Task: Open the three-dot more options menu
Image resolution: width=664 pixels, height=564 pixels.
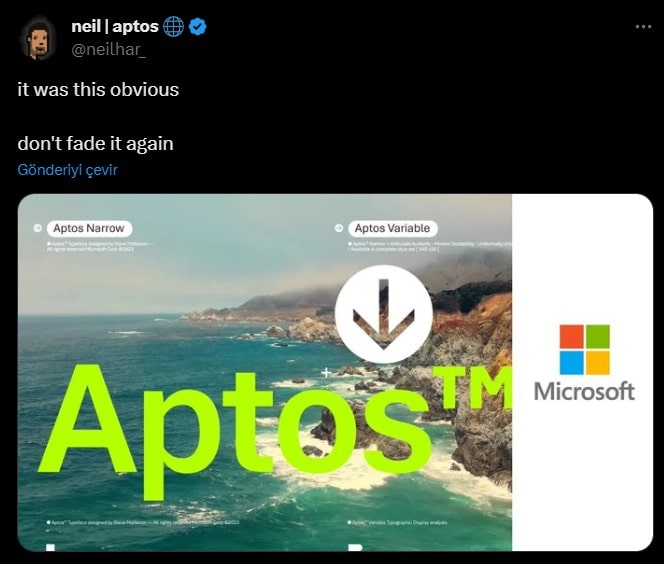Action: pyautogui.click(x=643, y=27)
